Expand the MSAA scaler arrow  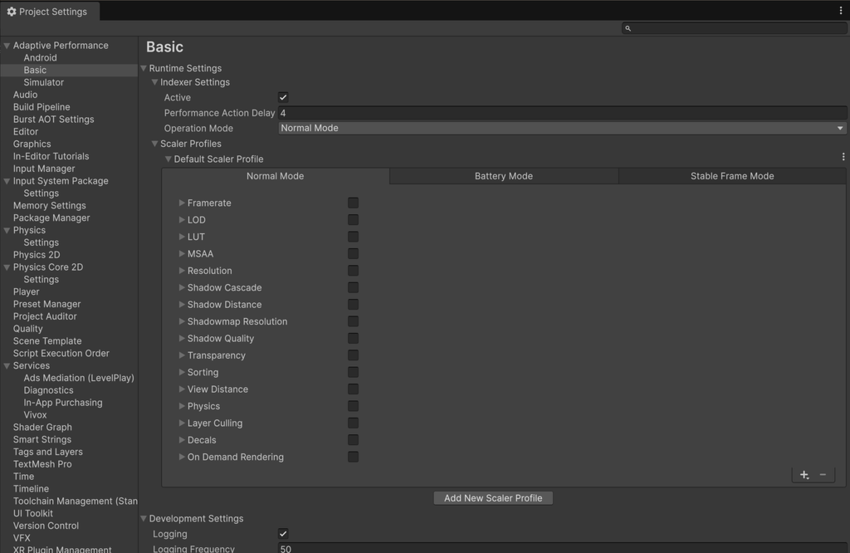click(x=182, y=254)
